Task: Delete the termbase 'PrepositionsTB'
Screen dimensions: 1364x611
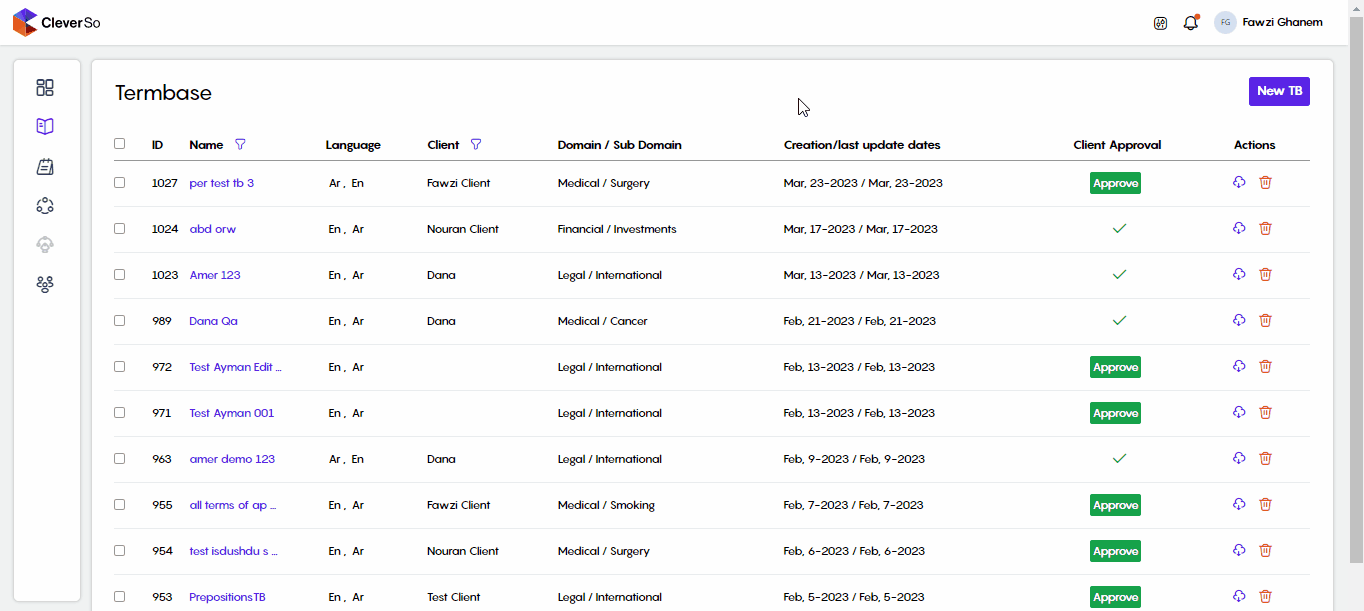Action: click(x=1265, y=596)
